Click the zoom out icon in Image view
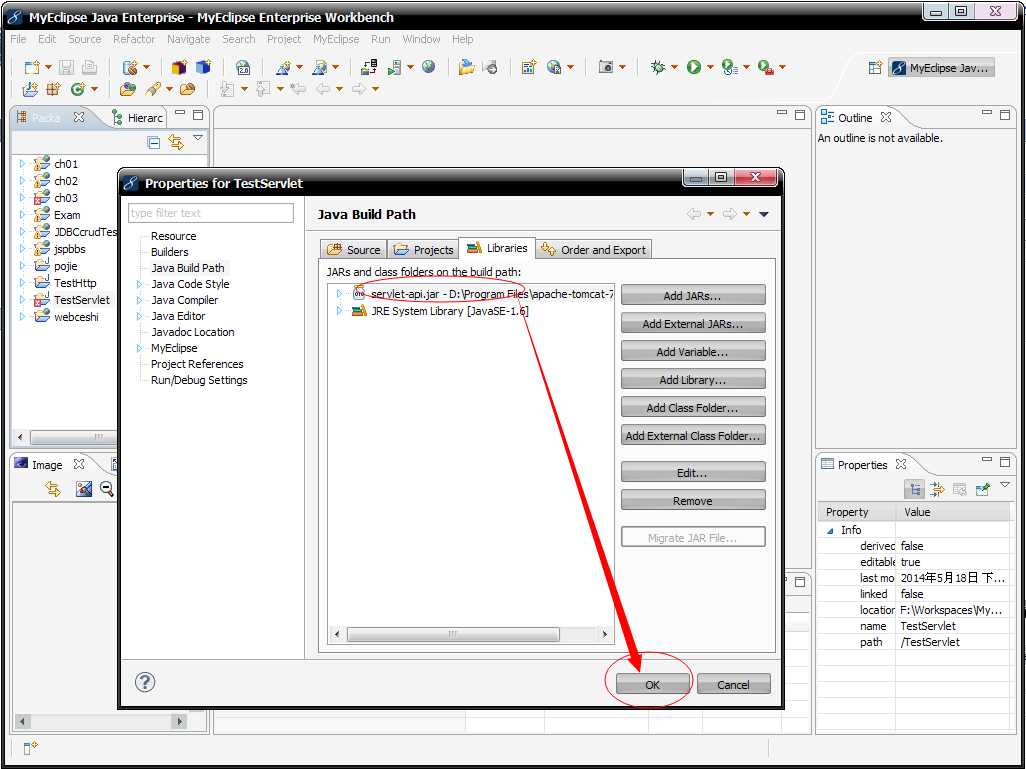This screenshot has height=769, width=1026. pos(107,488)
